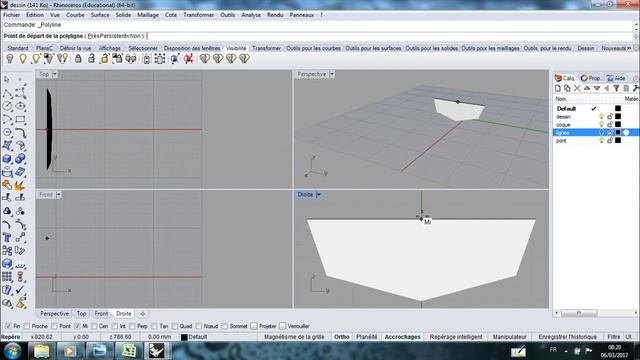Viewport: 640px width, 360px height.
Task: Open the Maillage menu
Action: coord(148,15)
